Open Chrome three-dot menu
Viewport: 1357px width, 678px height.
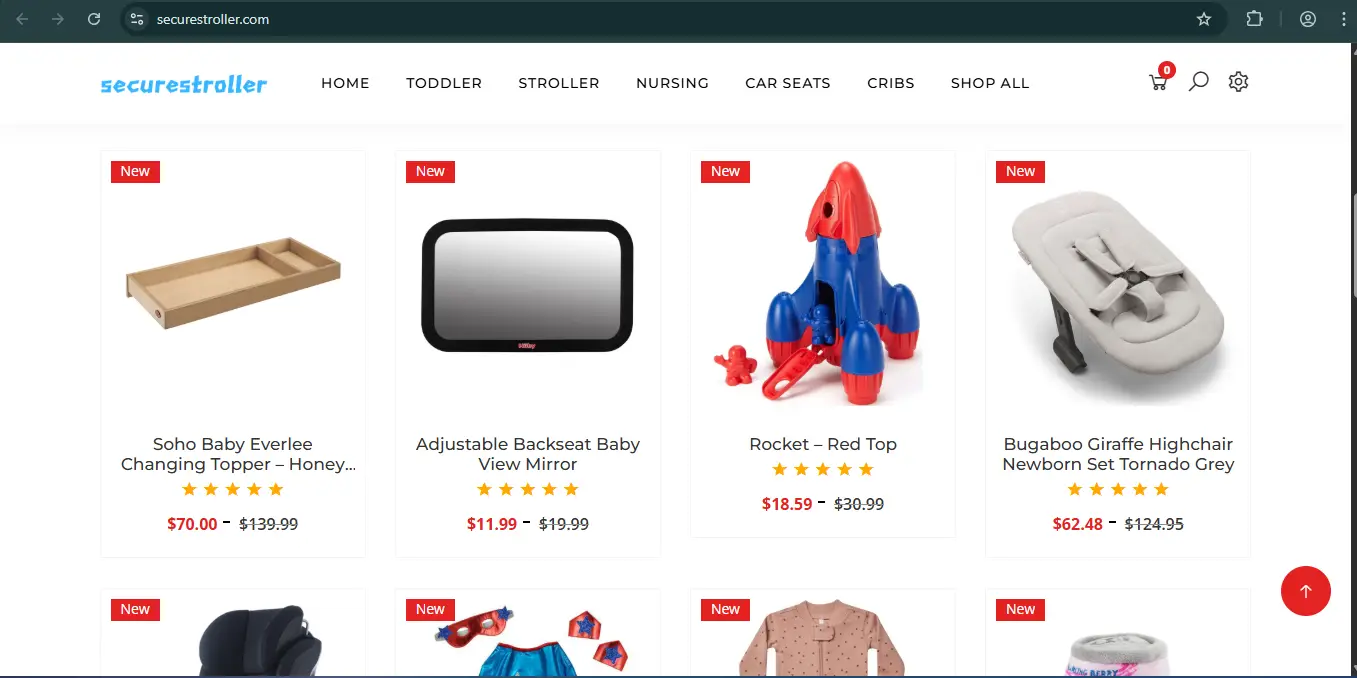tap(1343, 19)
